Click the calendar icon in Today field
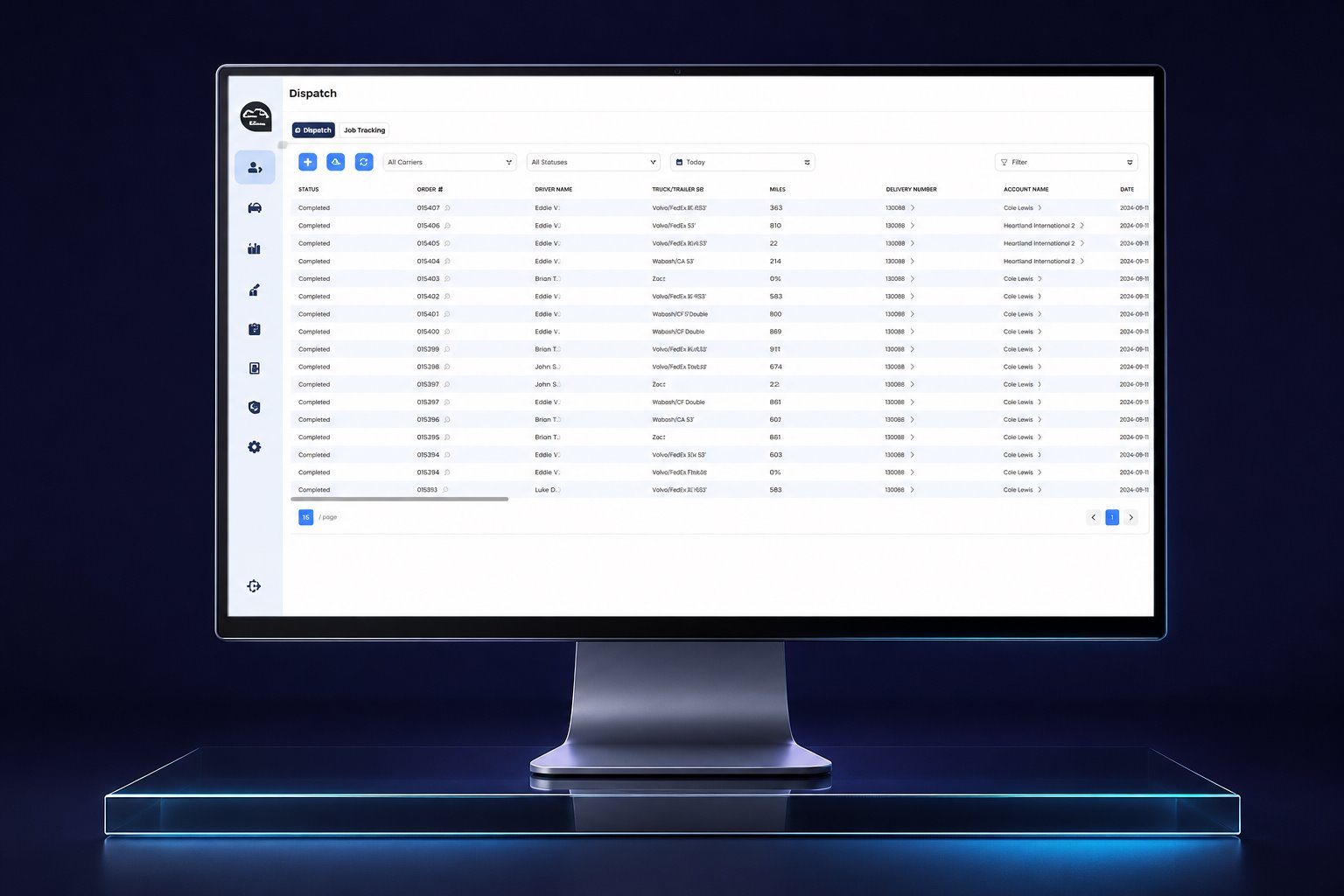The height and width of the screenshot is (896, 1344). pyautogui.click(x=679, y=162)
